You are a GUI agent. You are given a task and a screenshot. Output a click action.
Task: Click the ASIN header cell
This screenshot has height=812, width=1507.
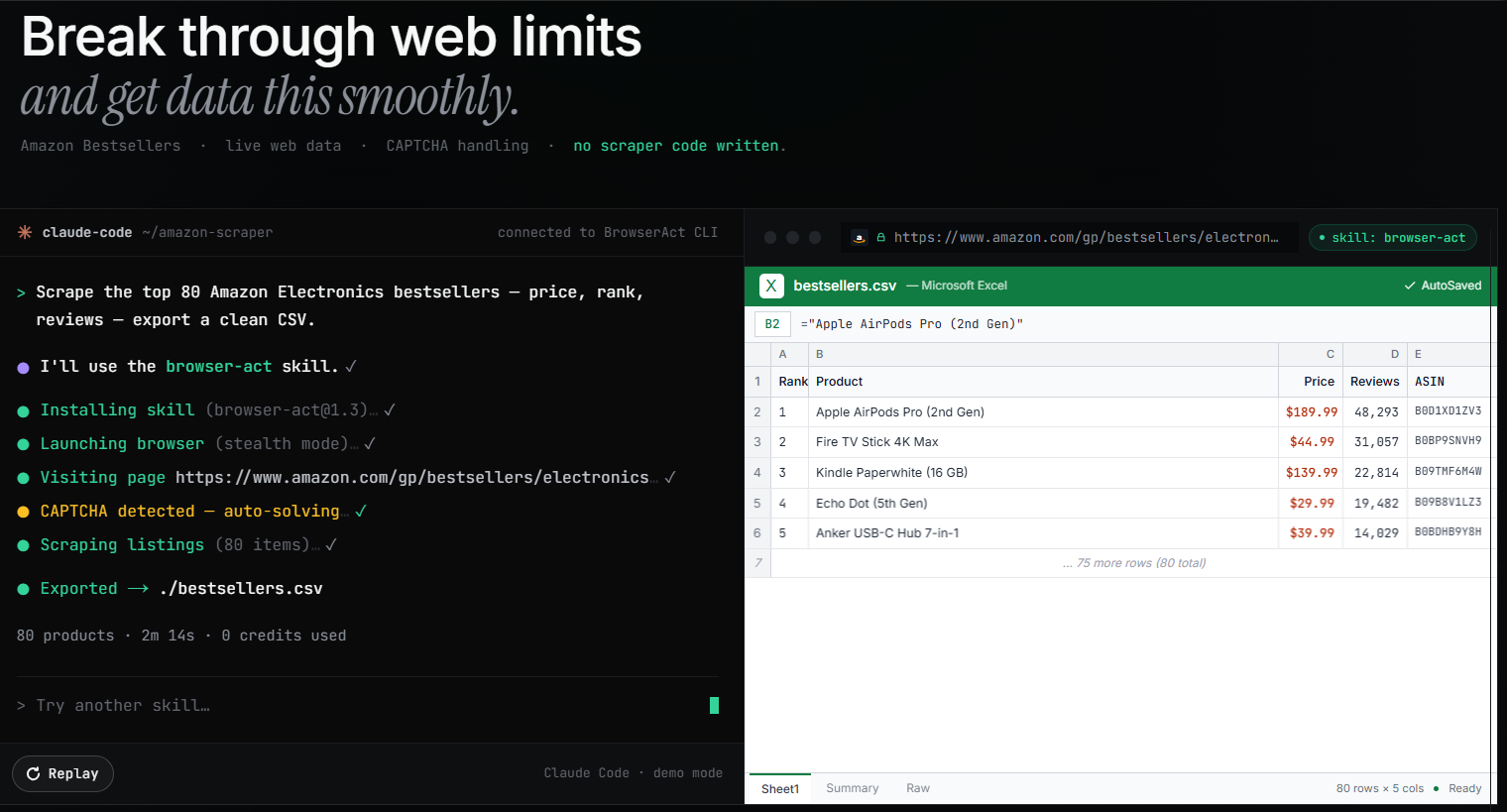(1449, 382)
